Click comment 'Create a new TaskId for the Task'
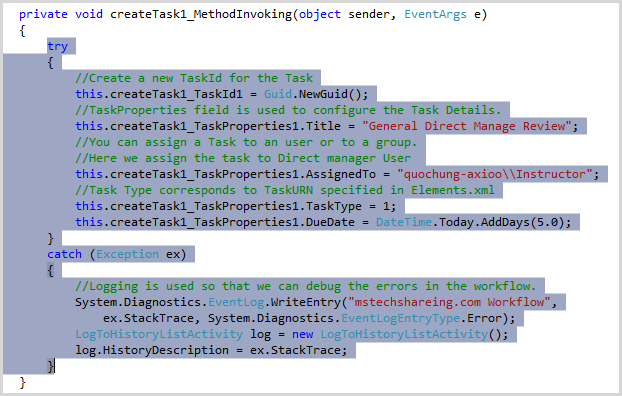Screen dimensions: 622x396 coord(194,78)
